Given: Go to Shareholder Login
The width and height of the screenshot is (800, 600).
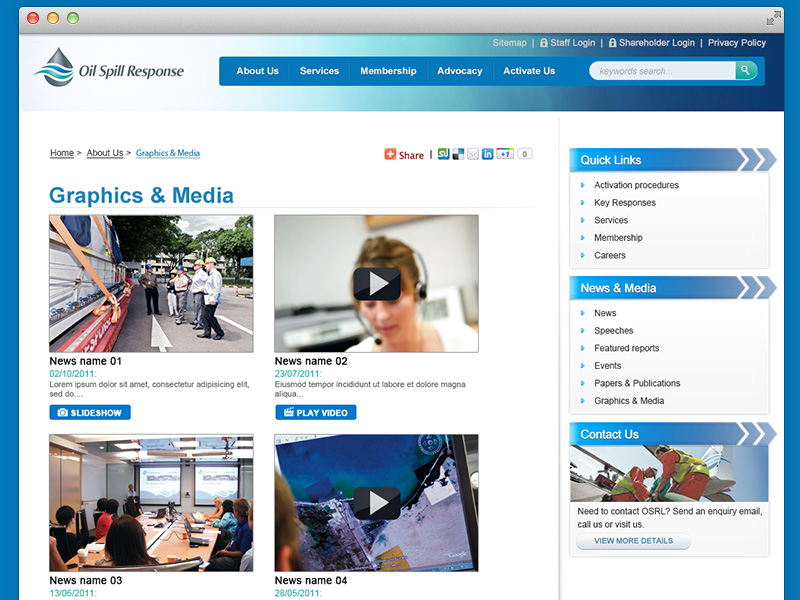Looking at the screenshot, I should point(657,43).
